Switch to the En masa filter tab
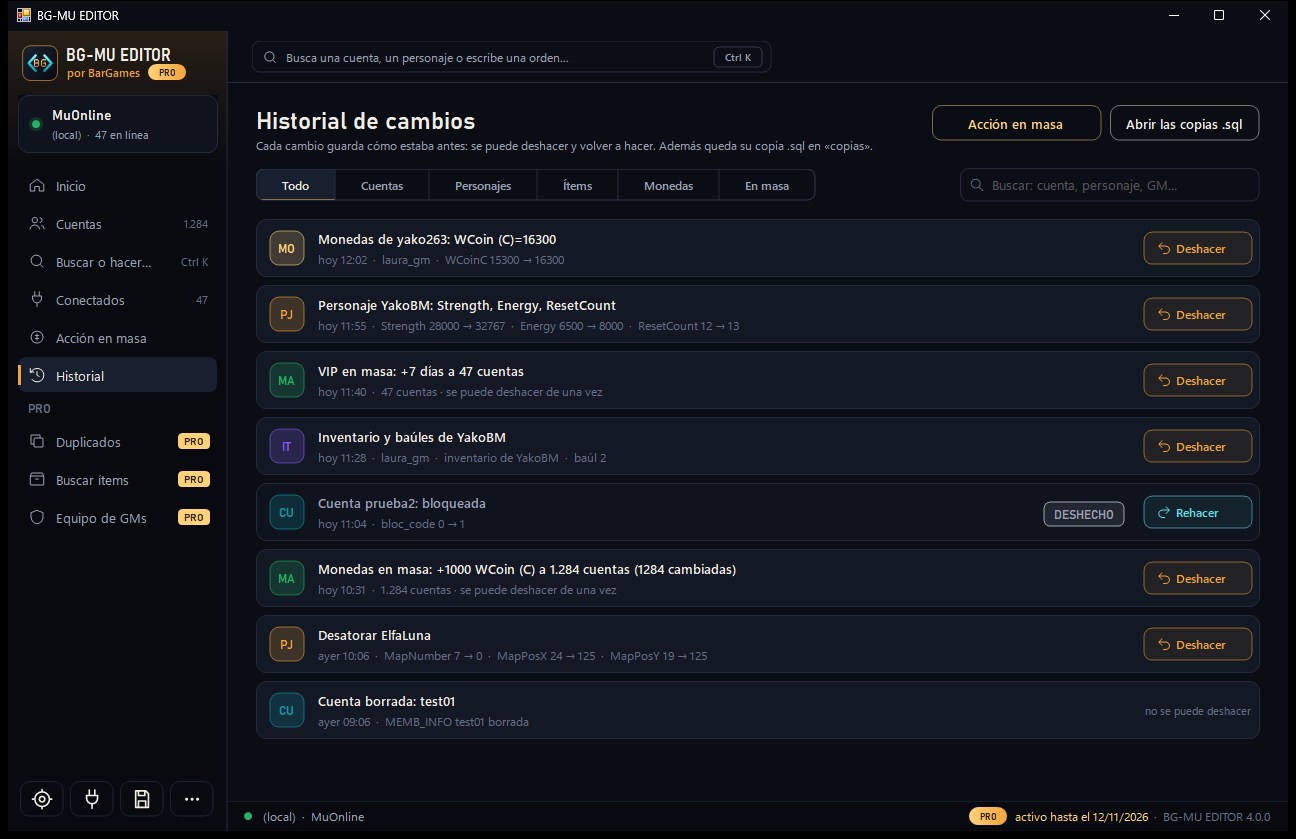Viewport: 1296px width, 839px height. click(x=767, y=186)
